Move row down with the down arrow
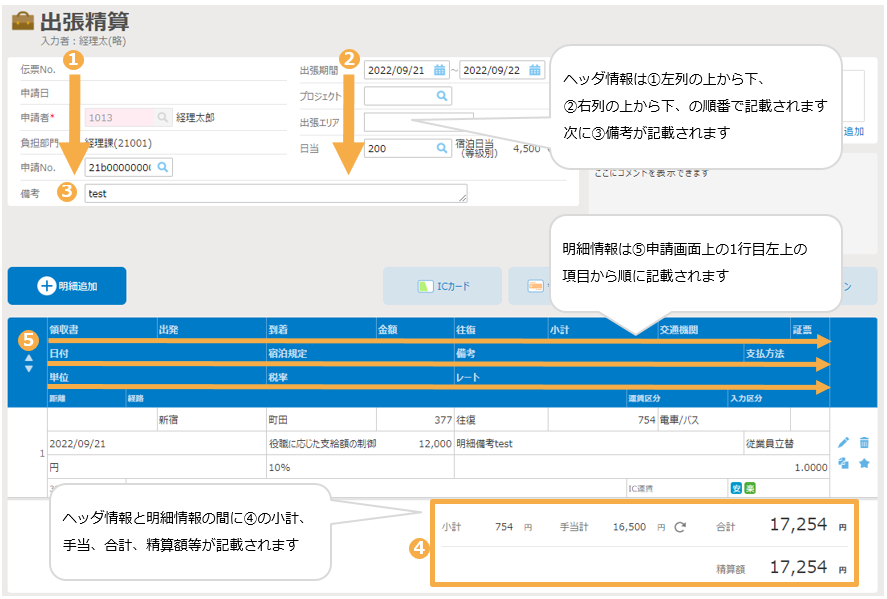Viewport: 887px width, 599px height. [27, 369]
